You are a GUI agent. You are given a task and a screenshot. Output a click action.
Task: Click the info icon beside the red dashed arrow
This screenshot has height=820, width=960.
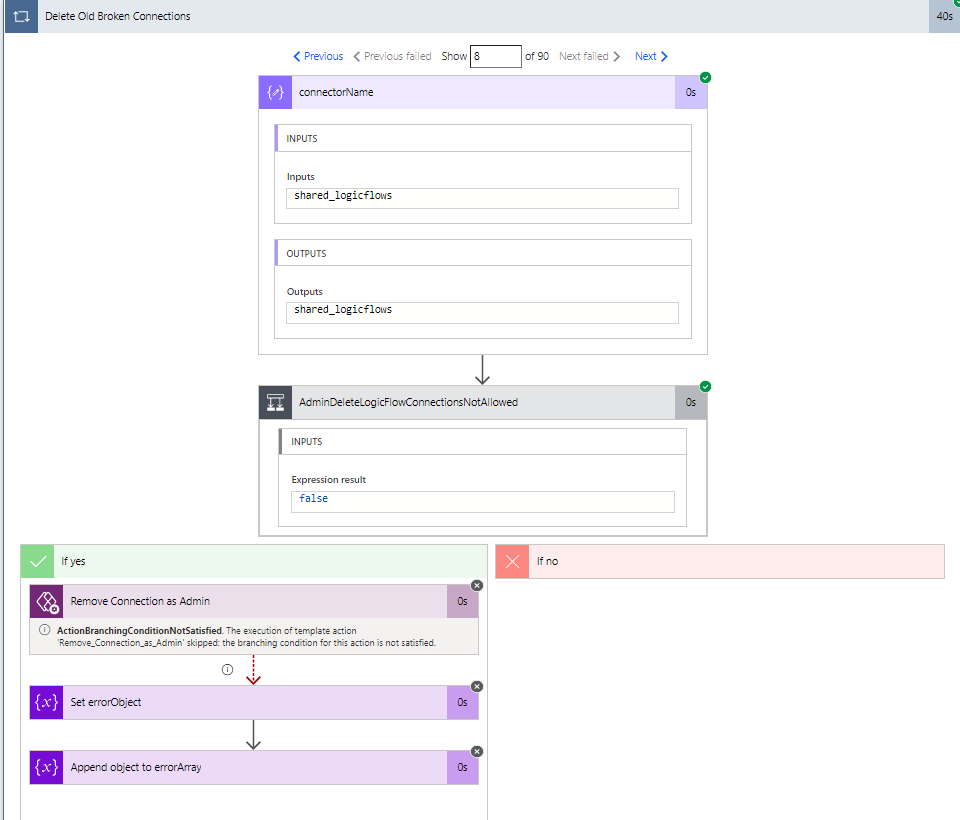click(x=227, y=669)
